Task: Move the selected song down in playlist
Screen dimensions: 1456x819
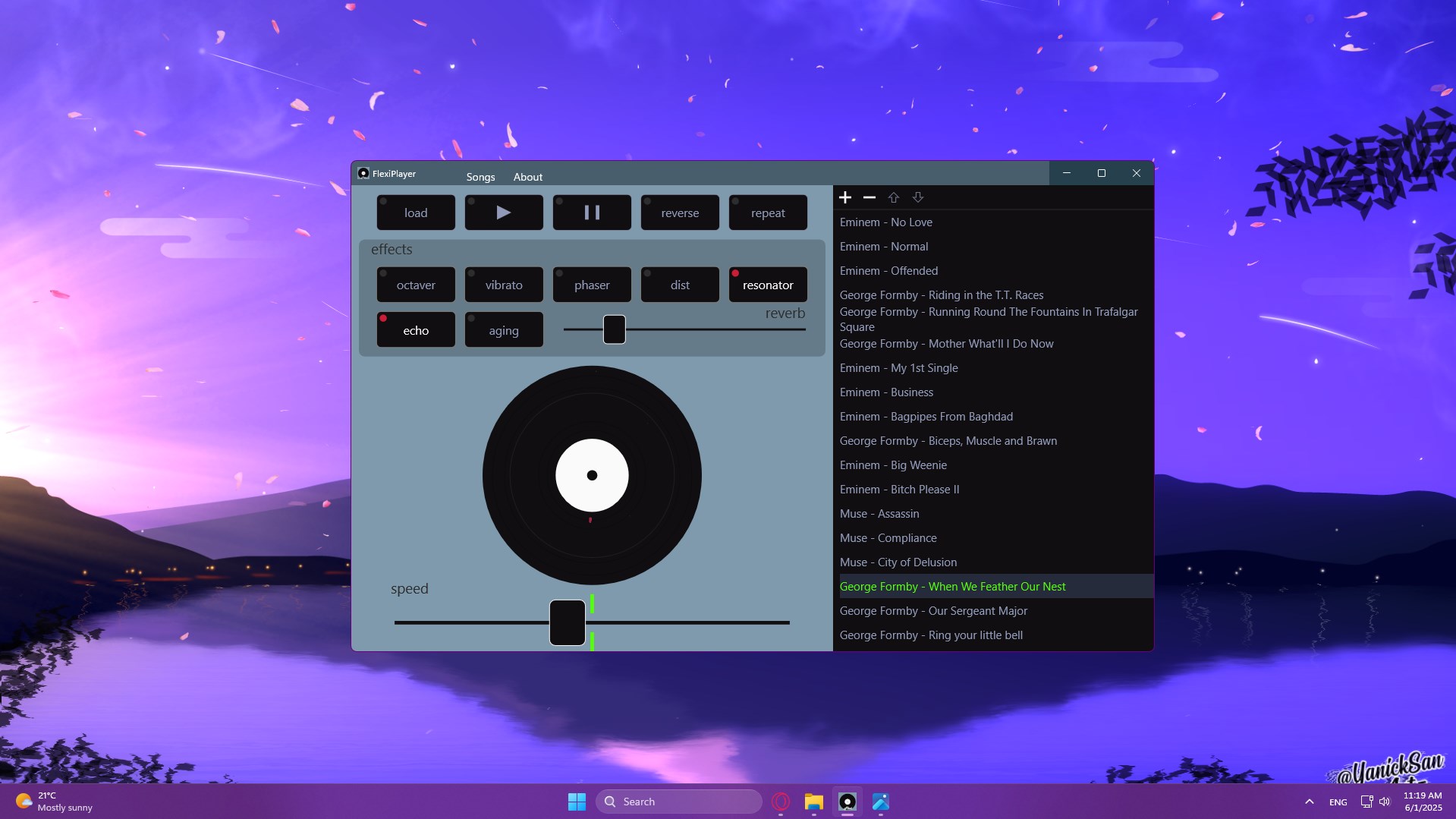Action: [917, 197]
